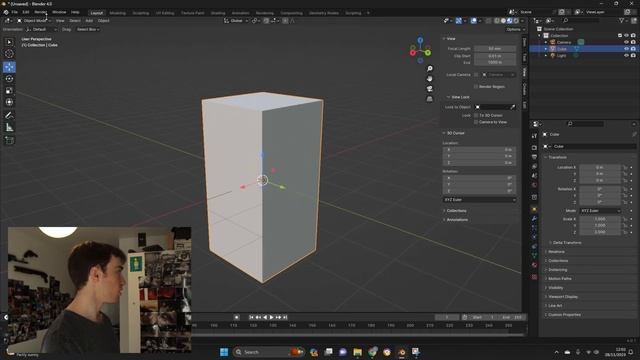
Task: Switch to the UV Editing workspace tab
Action: pyautogui.click(x=165, y=13)
